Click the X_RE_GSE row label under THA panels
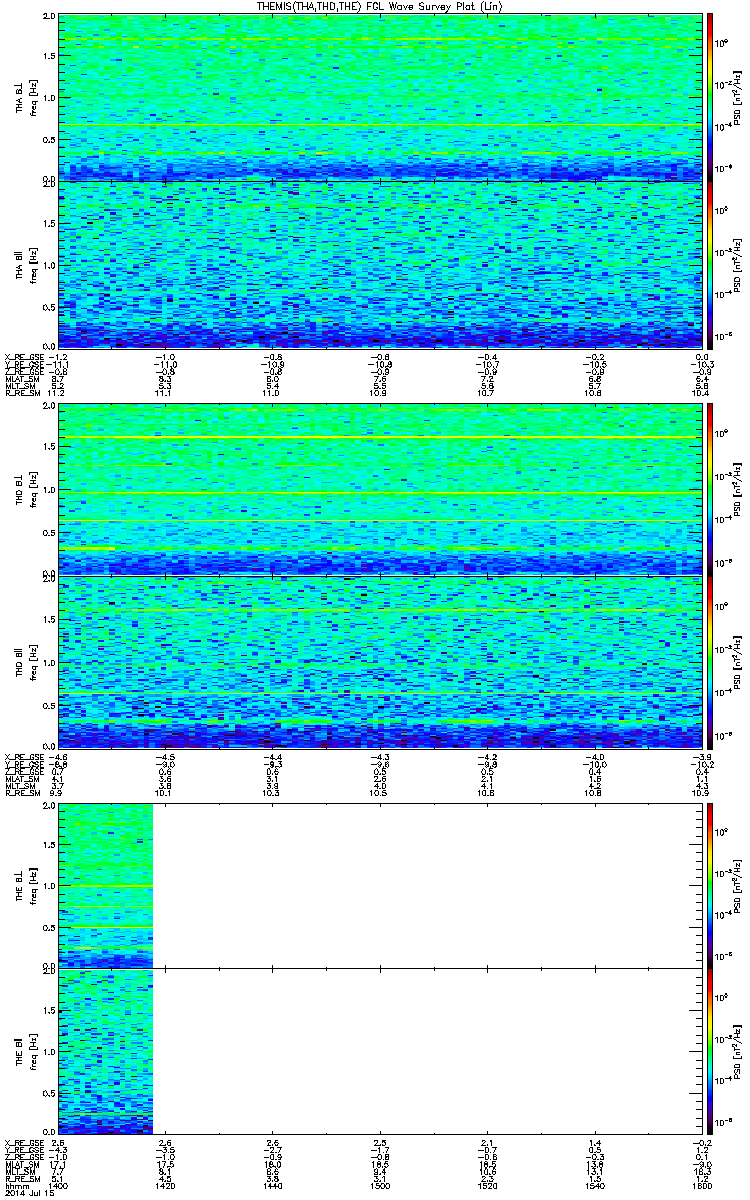 tap(23, 357)
